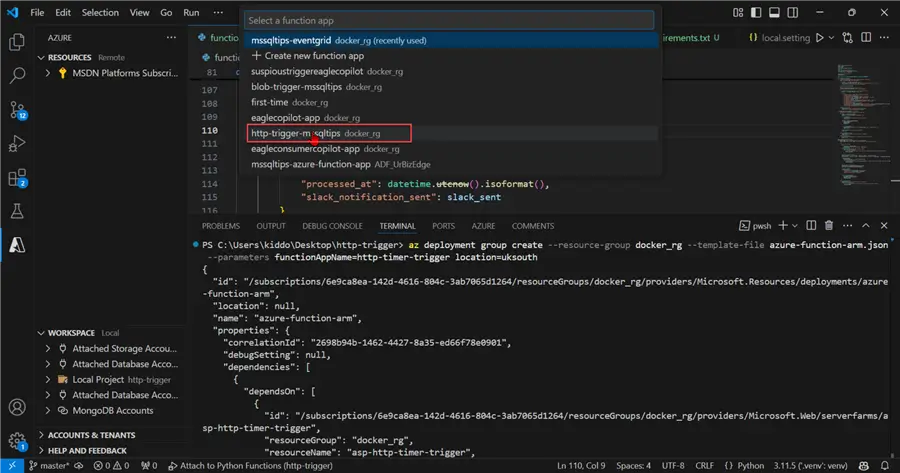
Task: Split the terminal pane
Action: point(811,226)
